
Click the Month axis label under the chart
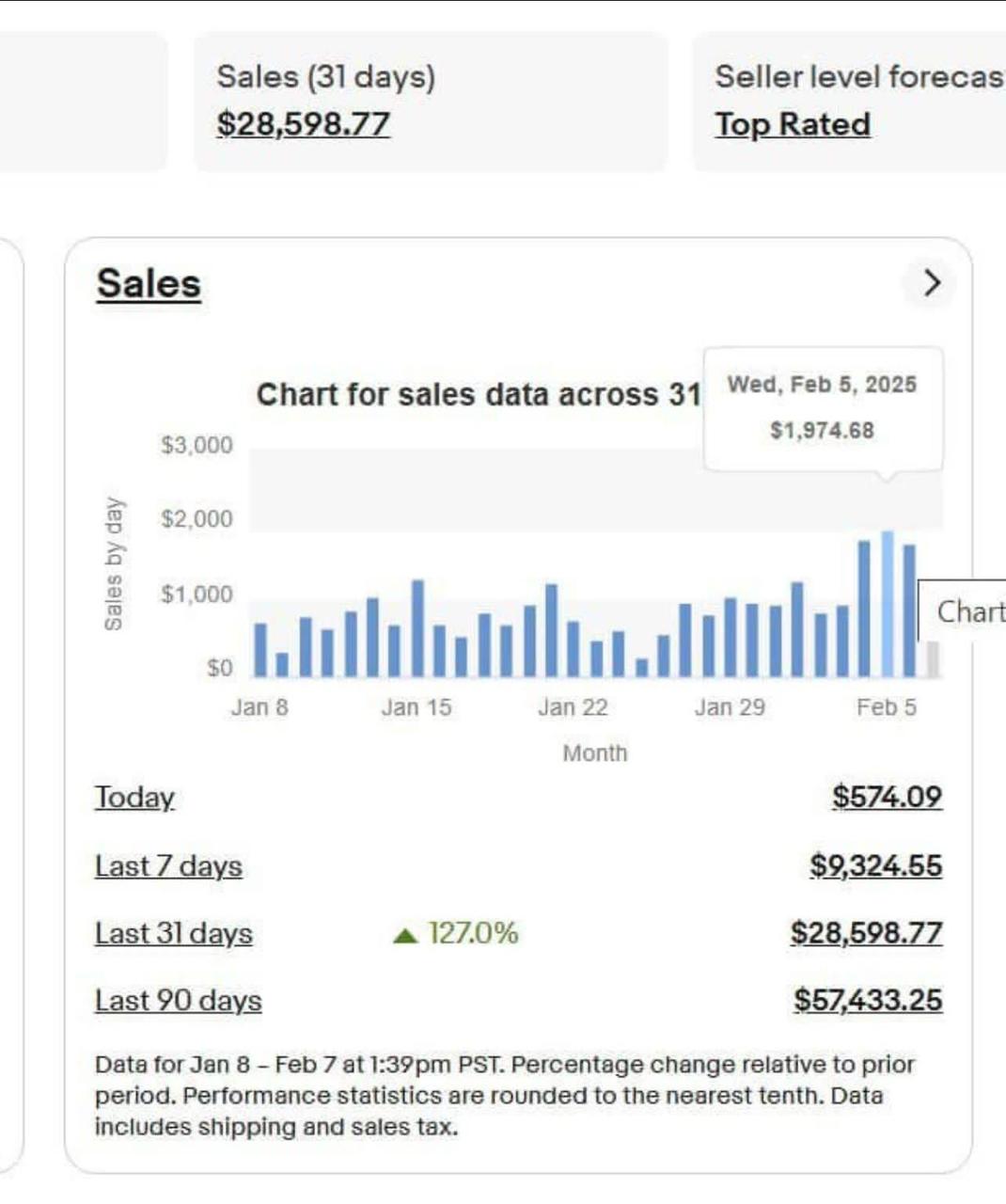tap(595, 752)
